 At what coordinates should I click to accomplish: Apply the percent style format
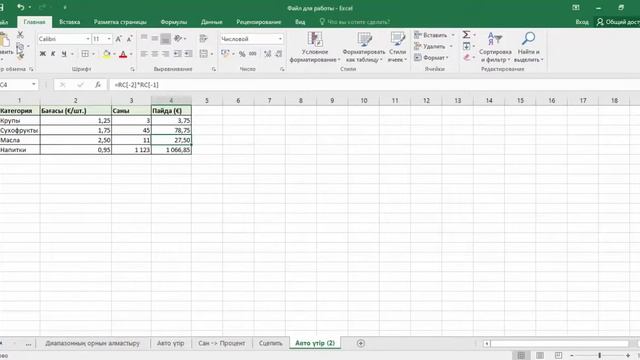pyautogui.click(x=242, y=54)
